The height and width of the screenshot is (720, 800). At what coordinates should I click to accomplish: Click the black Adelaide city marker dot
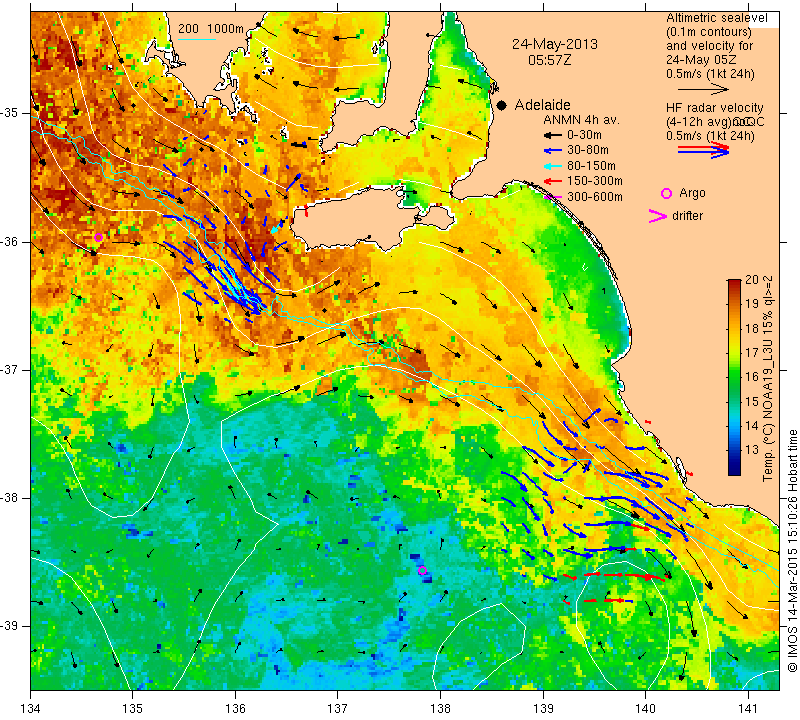click(502, 105)
